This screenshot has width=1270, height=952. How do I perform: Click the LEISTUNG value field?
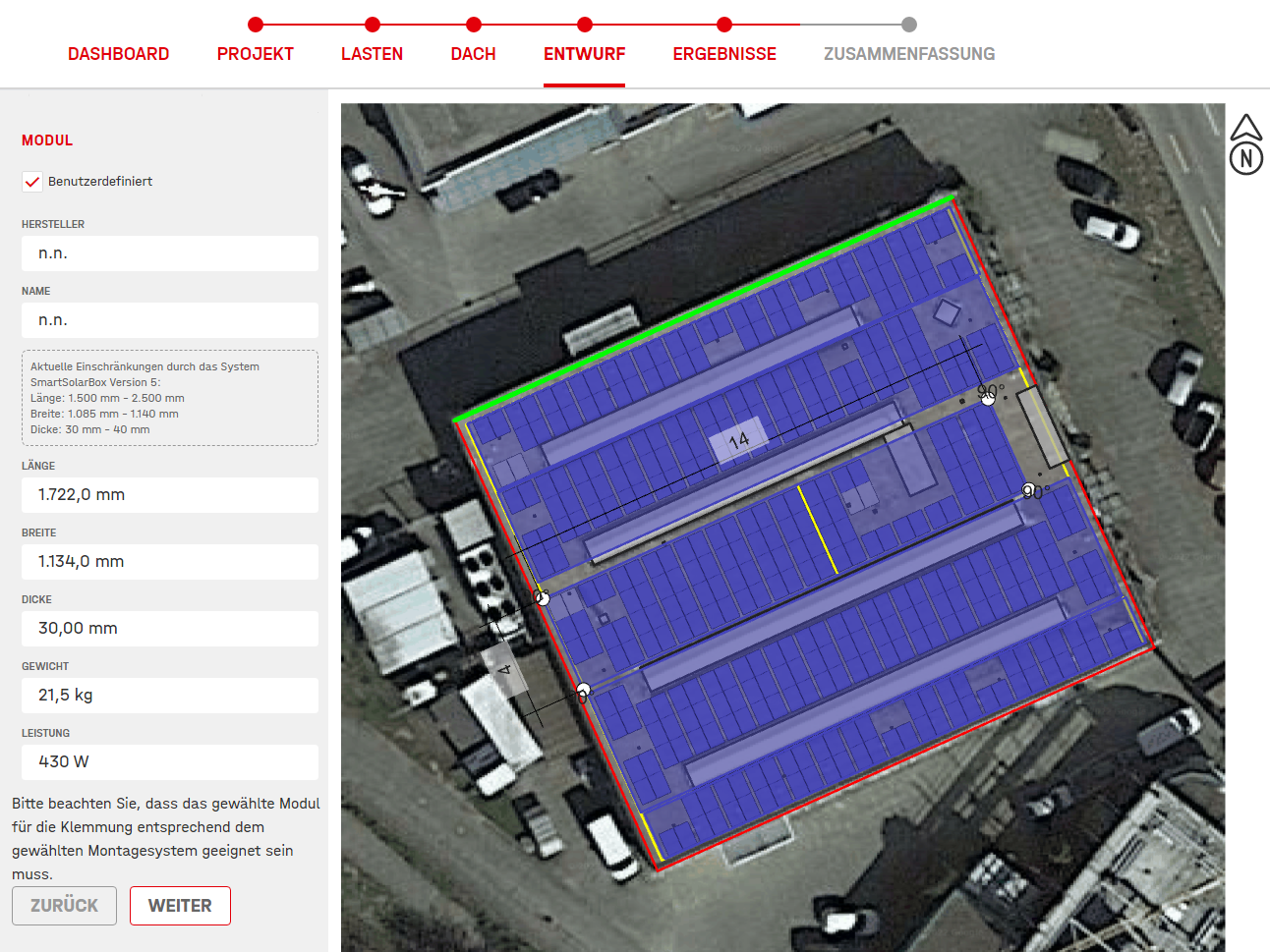169,761
